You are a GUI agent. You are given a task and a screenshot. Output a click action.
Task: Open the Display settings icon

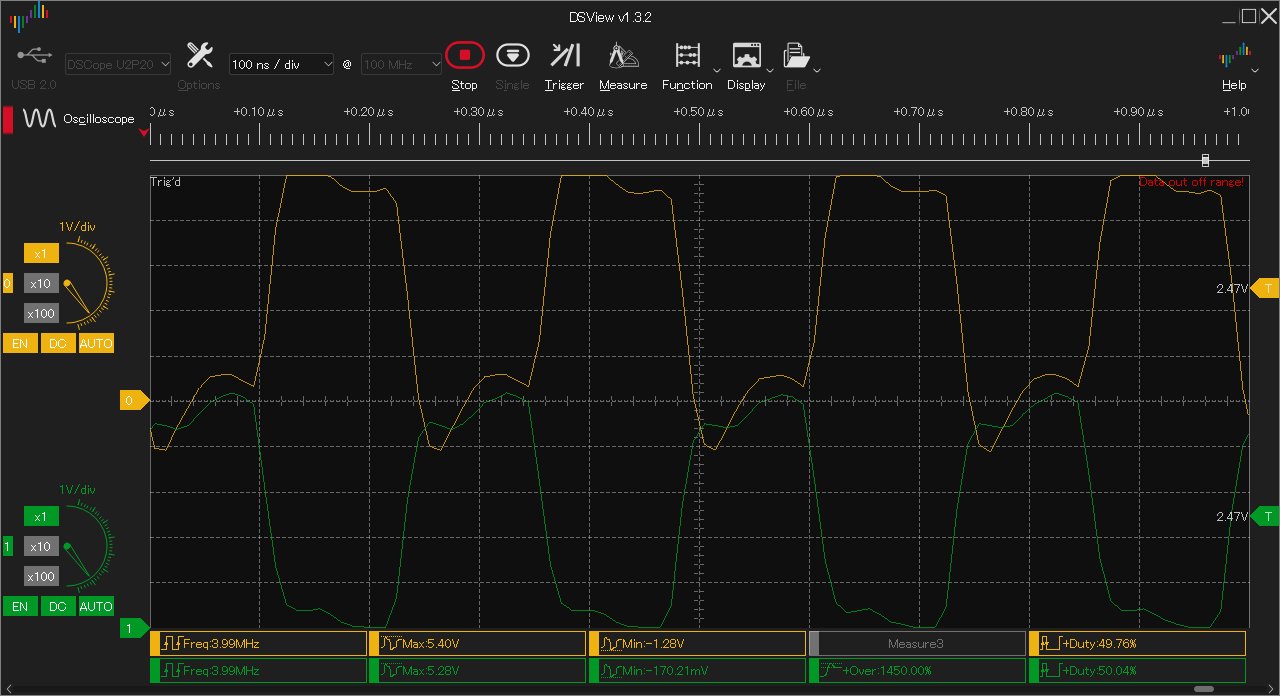[746, 55]
